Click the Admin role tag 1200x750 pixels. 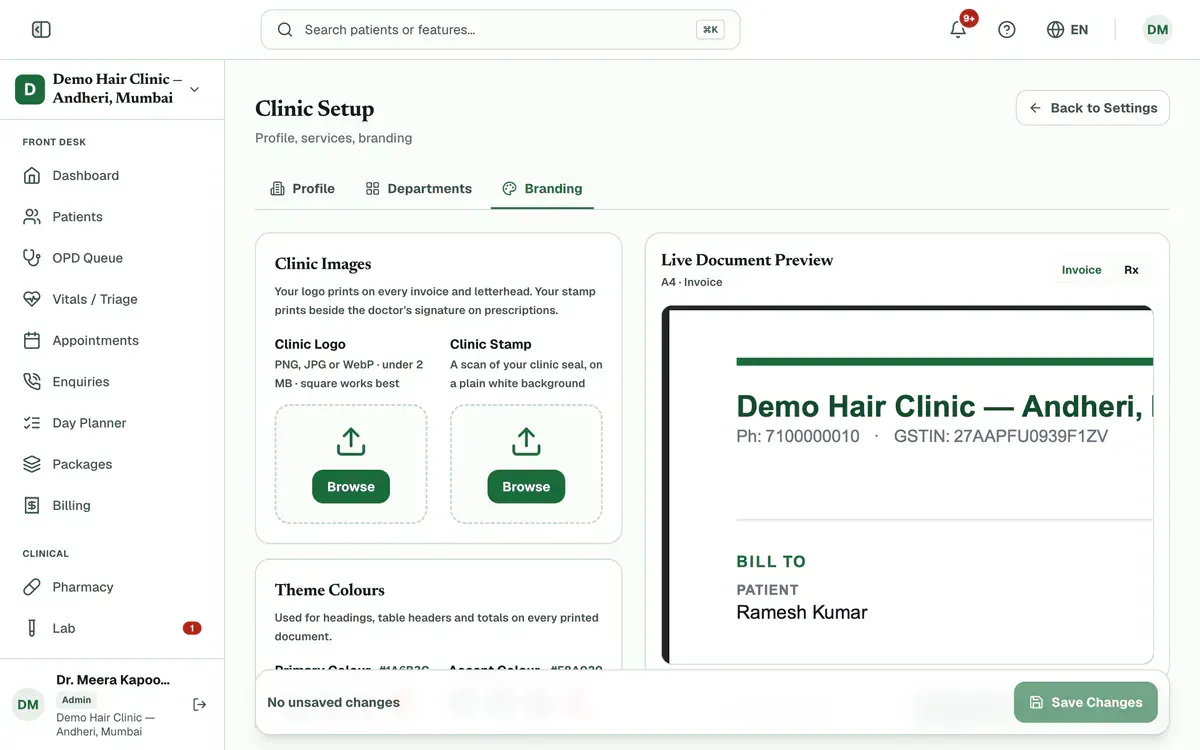click(x=76, y=700)
